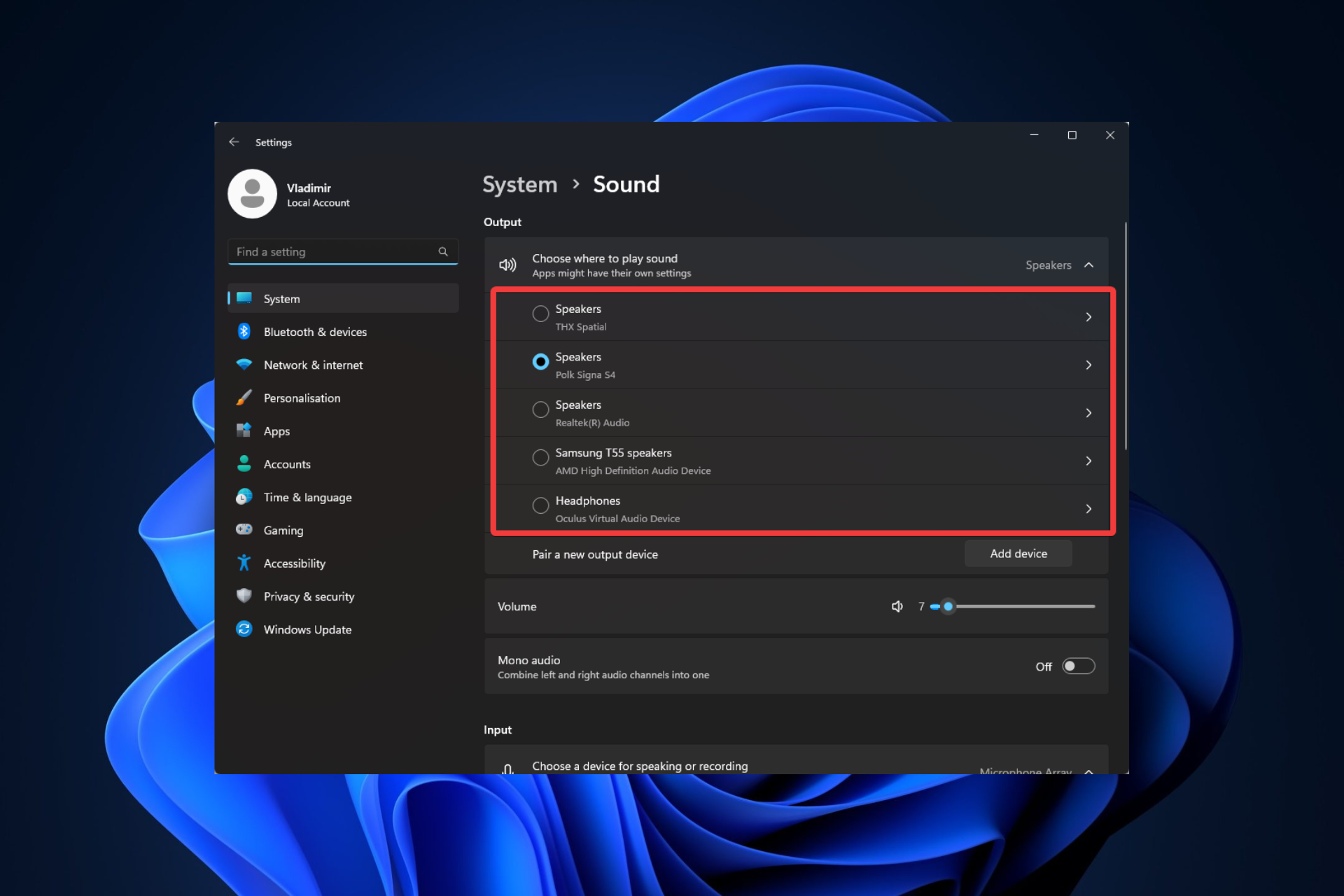The image size is (1344, 896).
Task: Click Add device button
Action: (x=1018, y=553)
